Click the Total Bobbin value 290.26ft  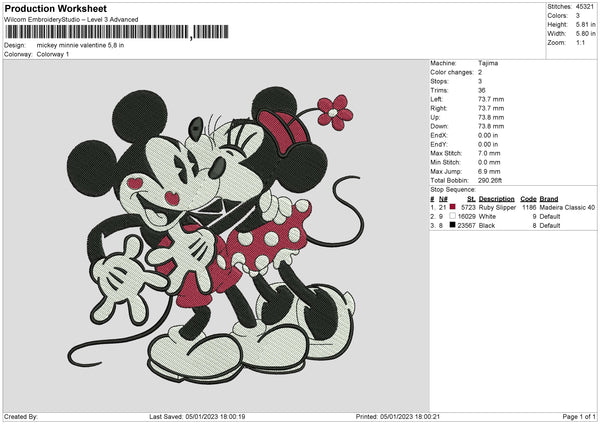point(490,180)
